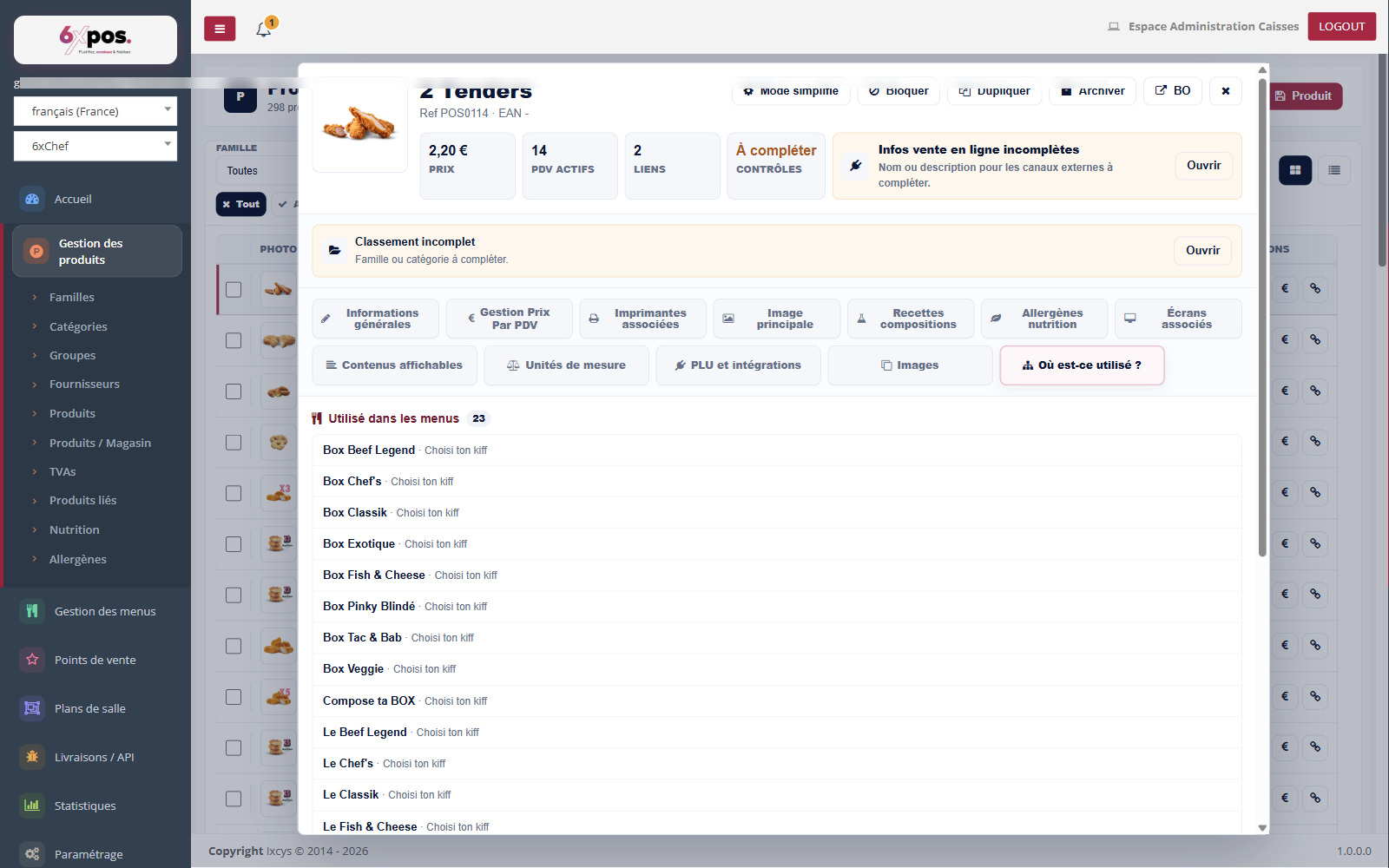Open Box Beef Legend menu entry
This screenshot has height=868, width=1389.
point(776,450)
